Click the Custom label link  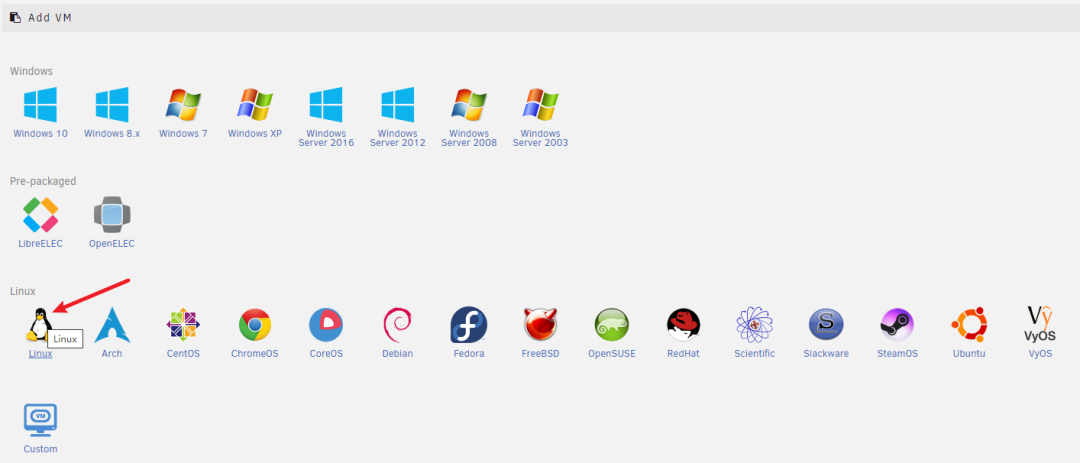pyautogui.click(x=41, y=449)
